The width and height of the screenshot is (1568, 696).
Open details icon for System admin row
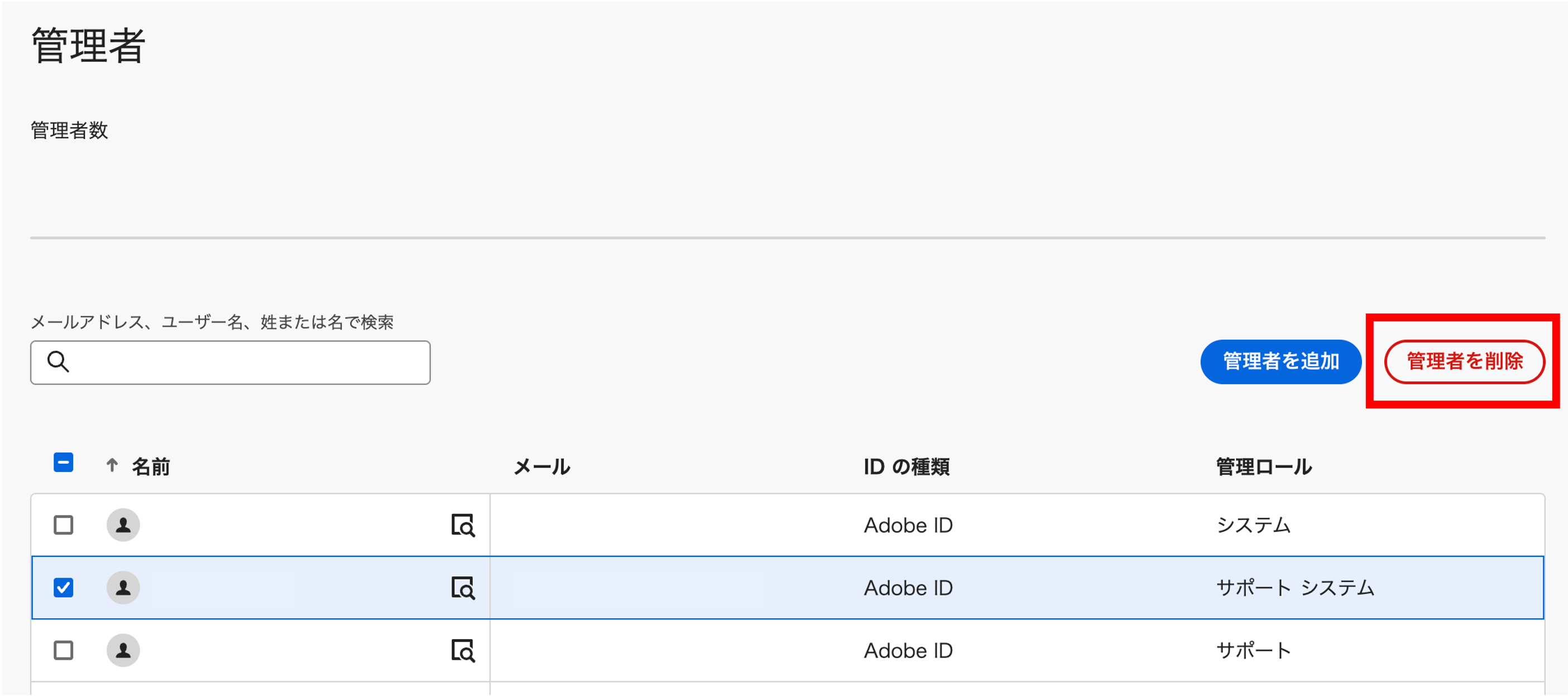coord(463,525)
